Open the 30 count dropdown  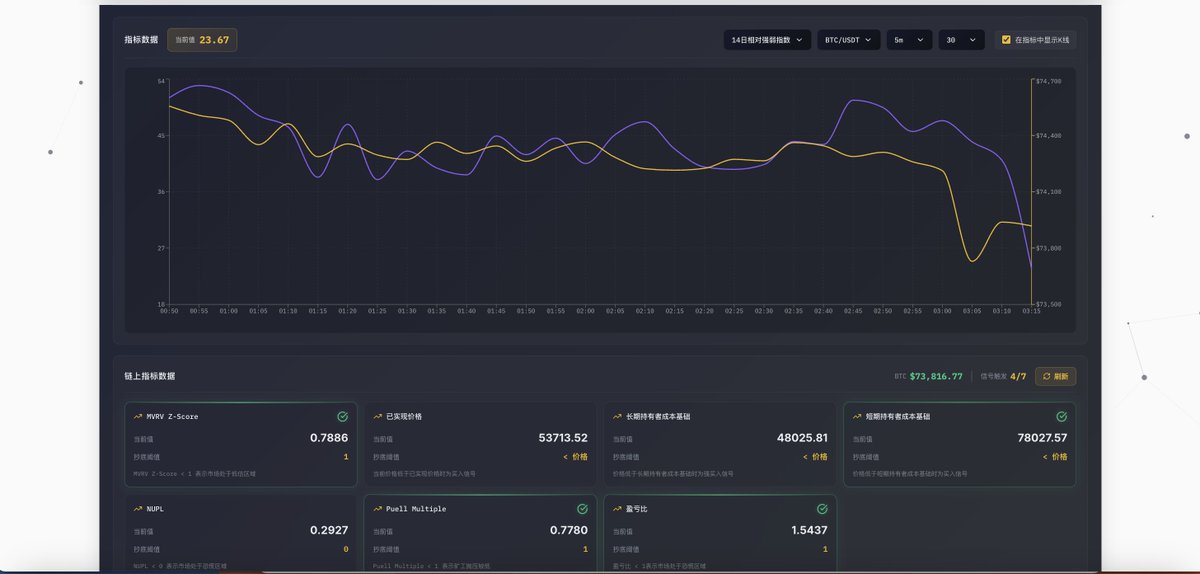[x=961, y=40]
